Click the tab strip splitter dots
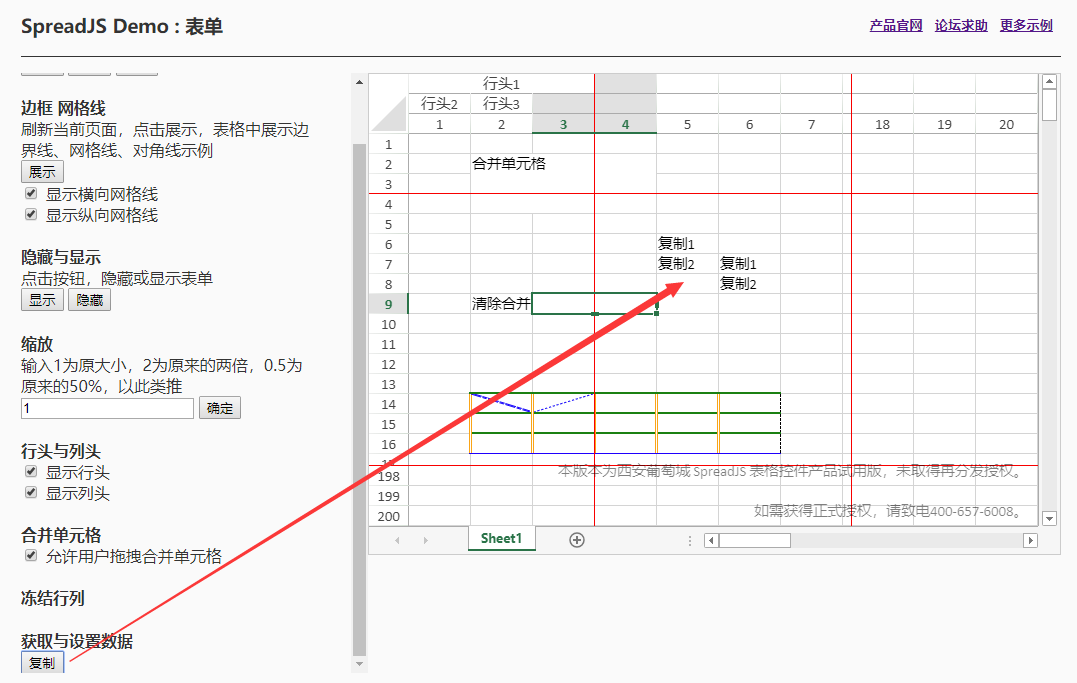 point(690,541)
